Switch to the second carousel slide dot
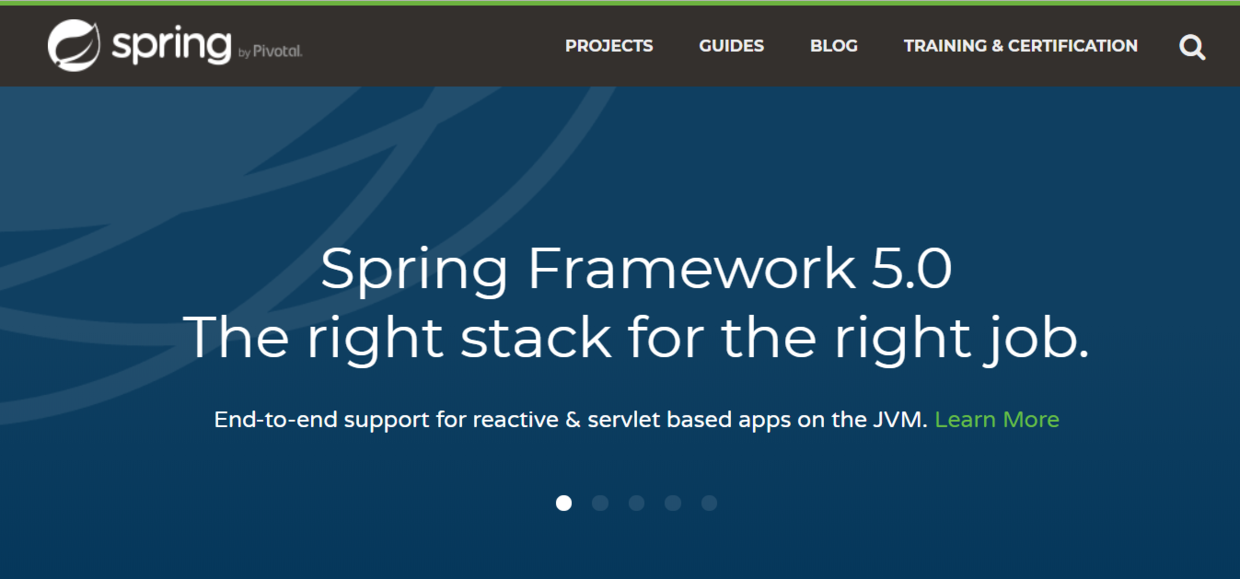 pyautogui.click(x=600, y=503)
